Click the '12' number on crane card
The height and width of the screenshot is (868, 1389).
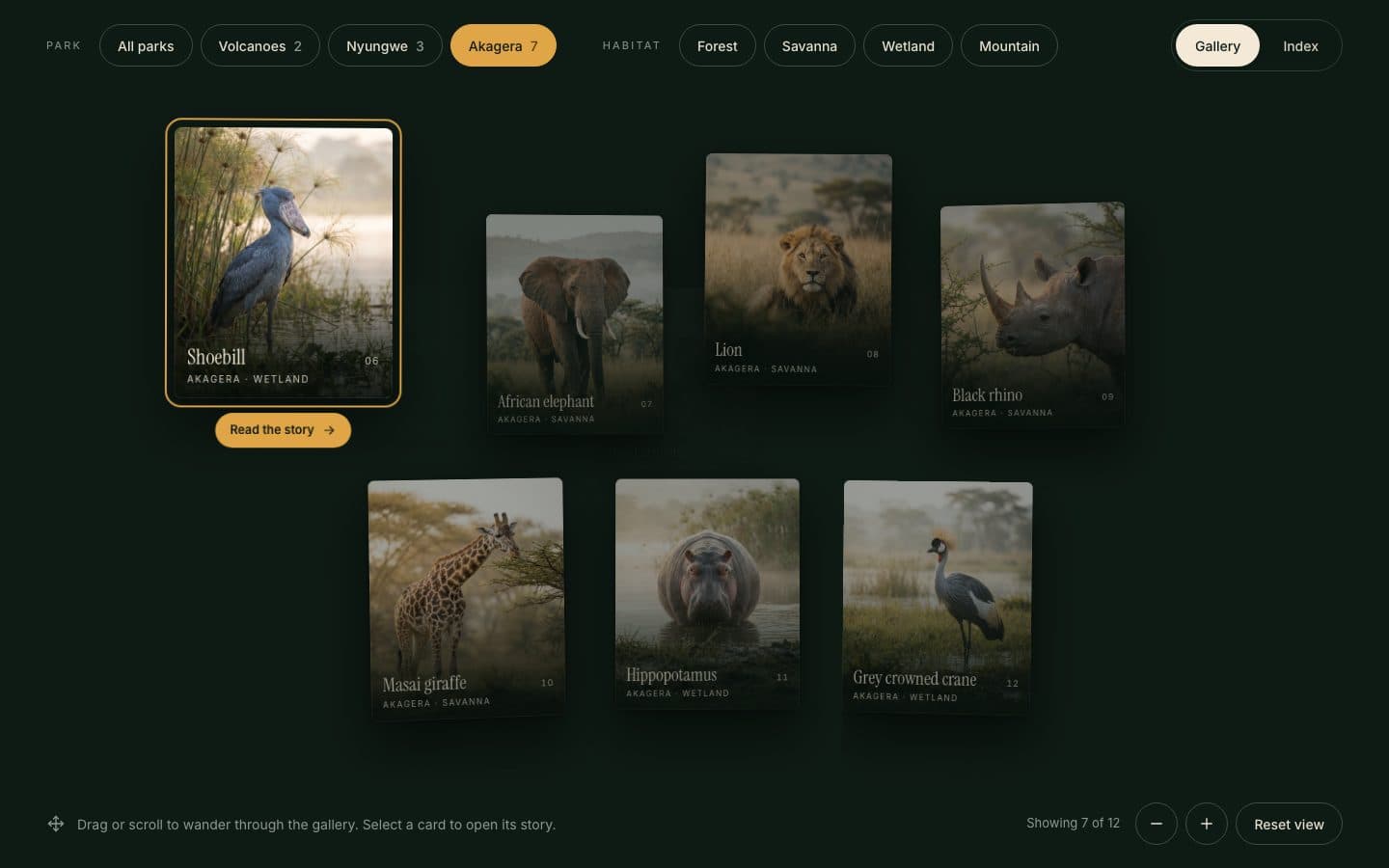coord(1013,683)
